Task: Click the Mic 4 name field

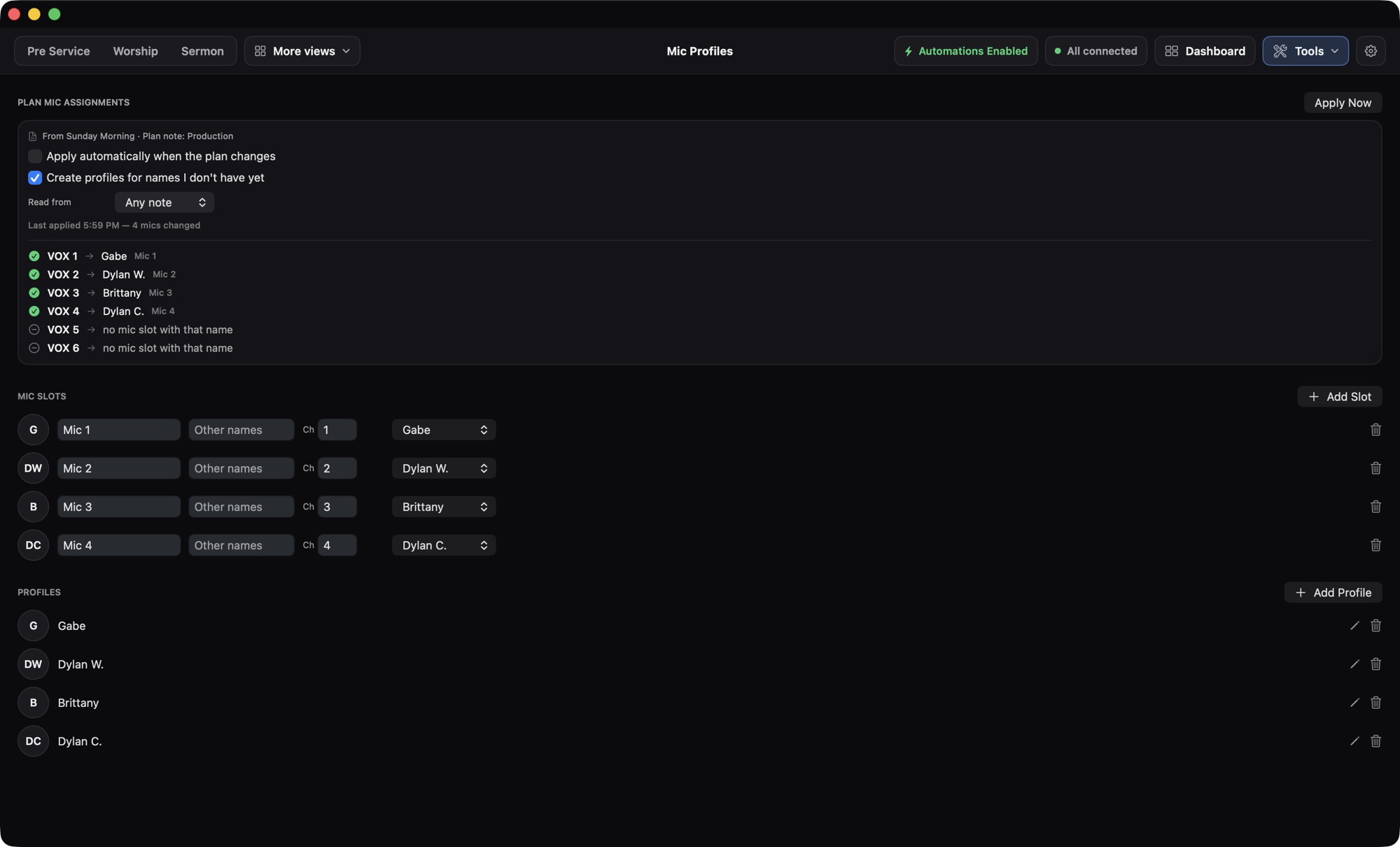Action: pyautogui.click(x=119, y=545)
